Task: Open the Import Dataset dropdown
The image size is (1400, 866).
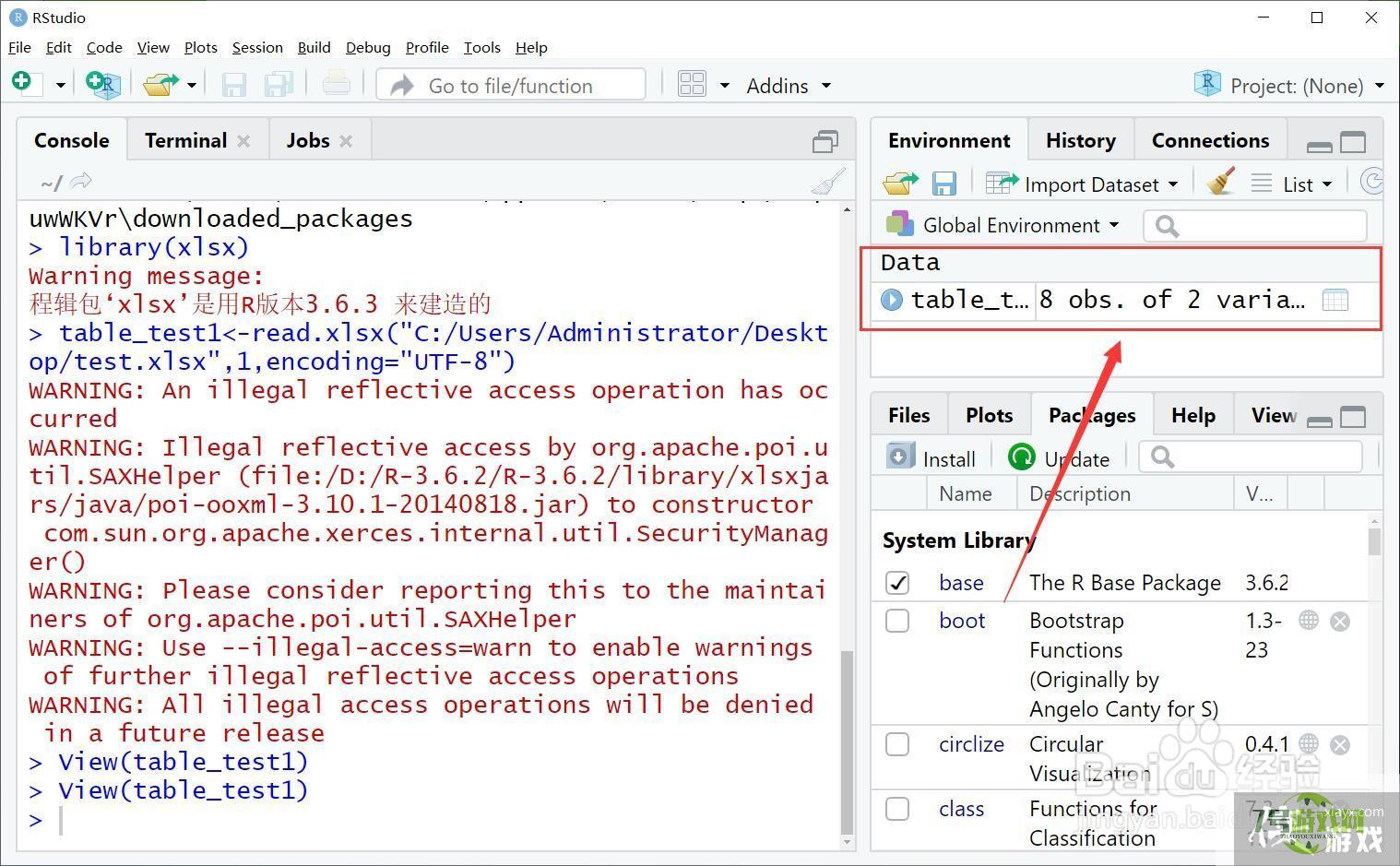Action: [1082, 184]
